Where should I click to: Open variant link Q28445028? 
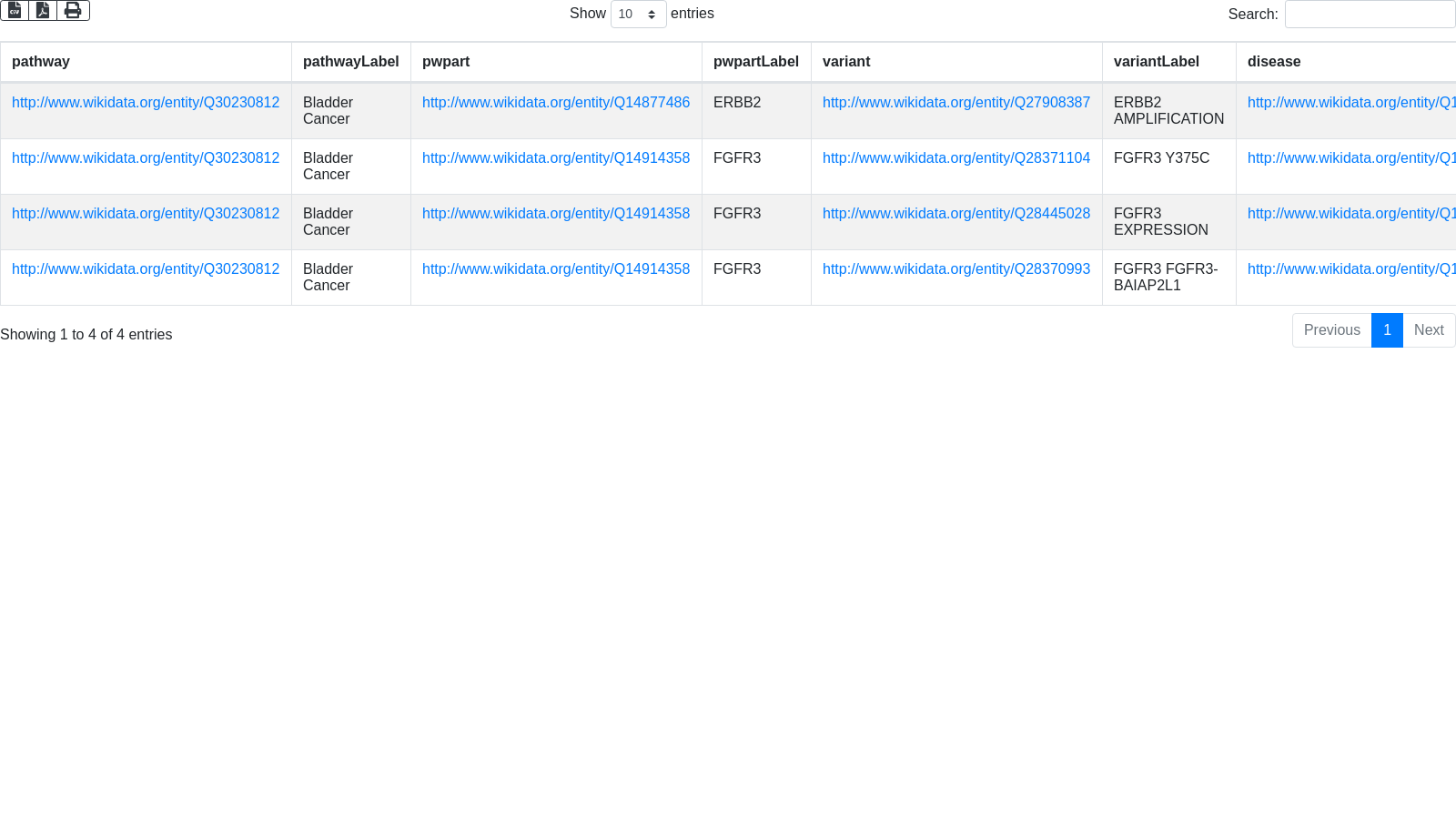tap(955, 214)
